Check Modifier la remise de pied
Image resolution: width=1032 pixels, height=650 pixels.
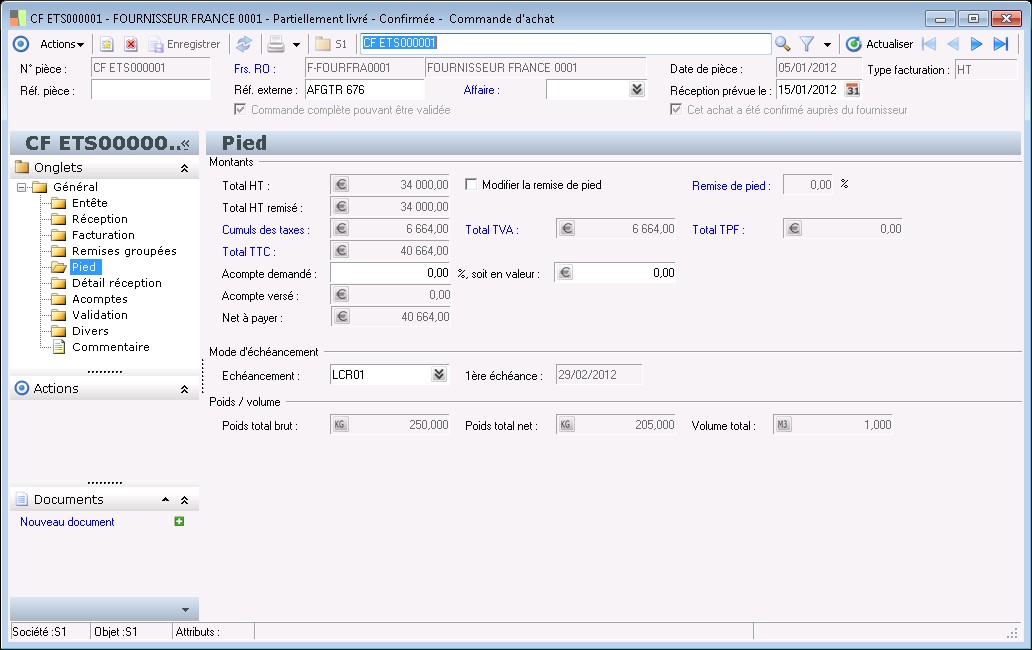471,184
